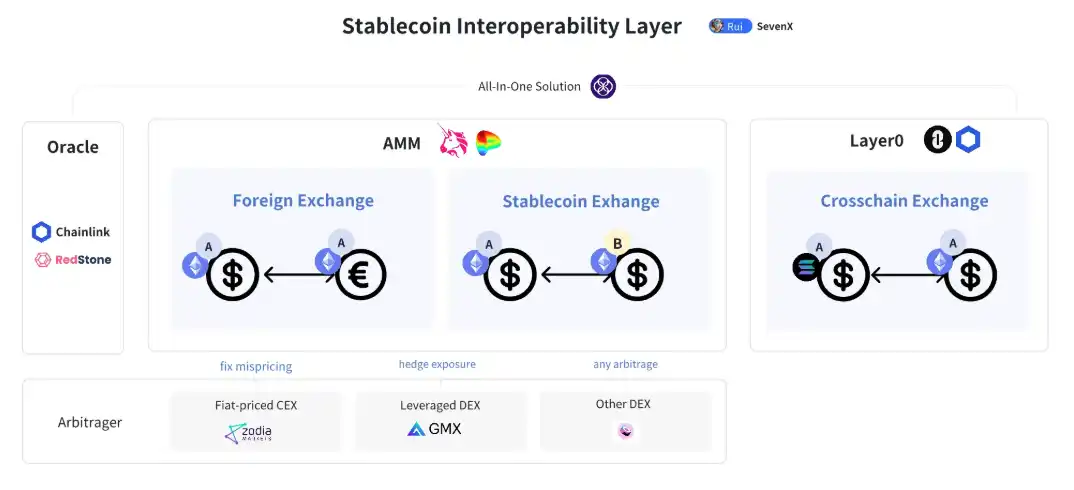This screenshot has width=1074, height=490.
Task: Open the Zodia Markets logo
Action: [248, 432]
